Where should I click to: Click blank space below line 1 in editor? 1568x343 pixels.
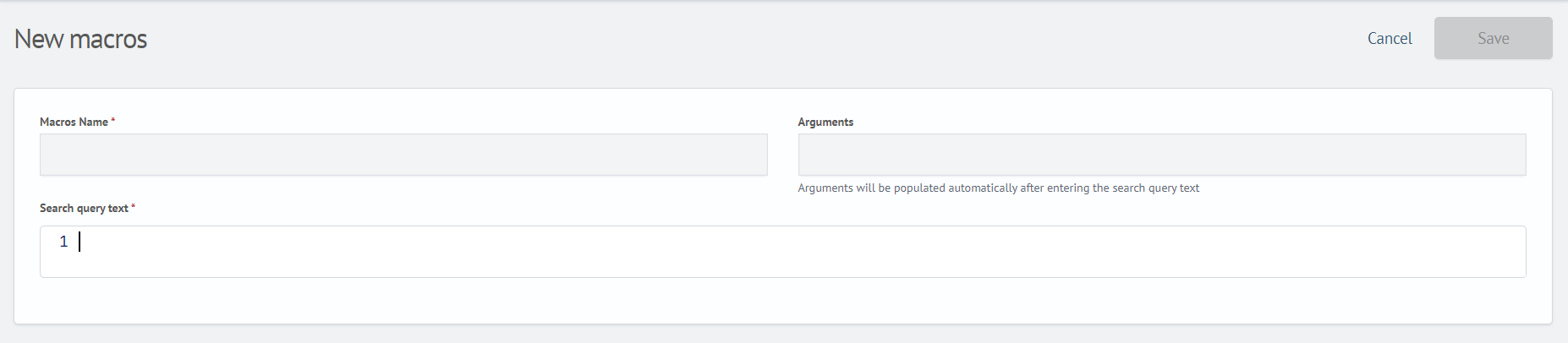pos(761,267)
